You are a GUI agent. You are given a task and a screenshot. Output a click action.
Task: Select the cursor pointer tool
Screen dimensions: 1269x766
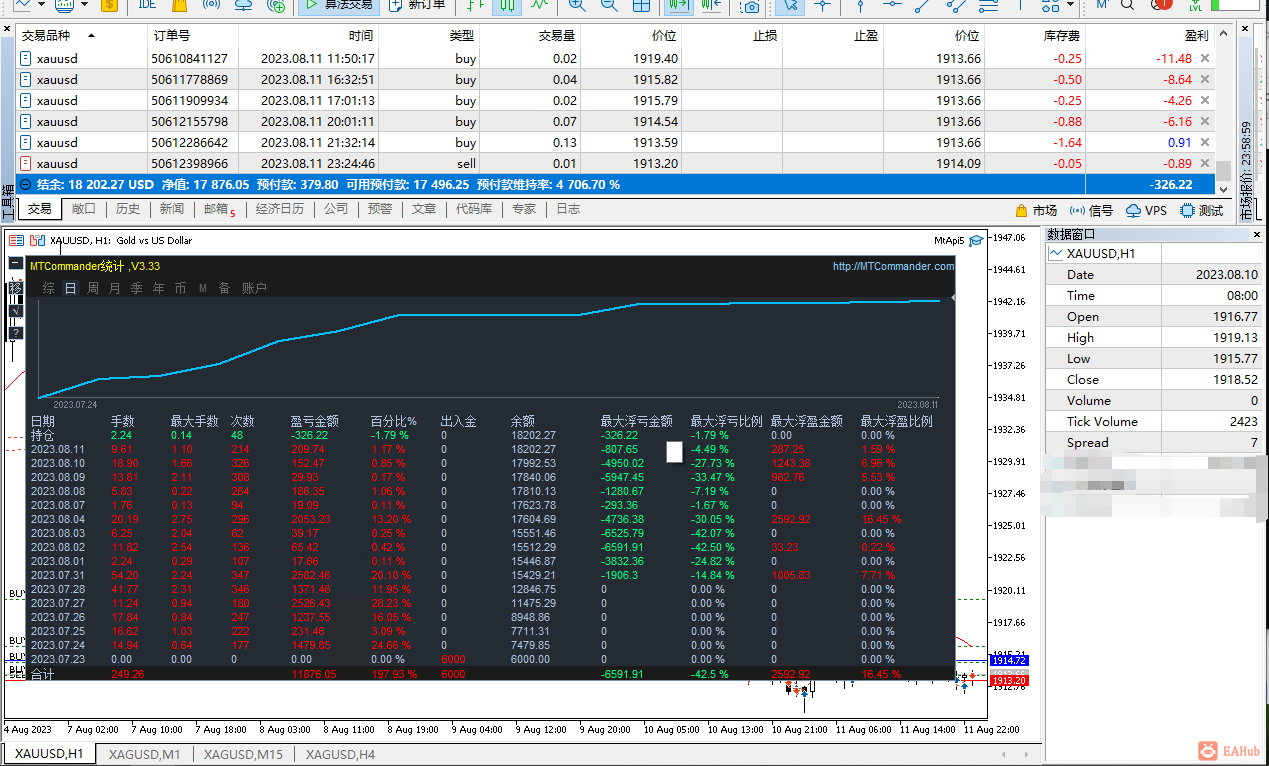(791, 5)
